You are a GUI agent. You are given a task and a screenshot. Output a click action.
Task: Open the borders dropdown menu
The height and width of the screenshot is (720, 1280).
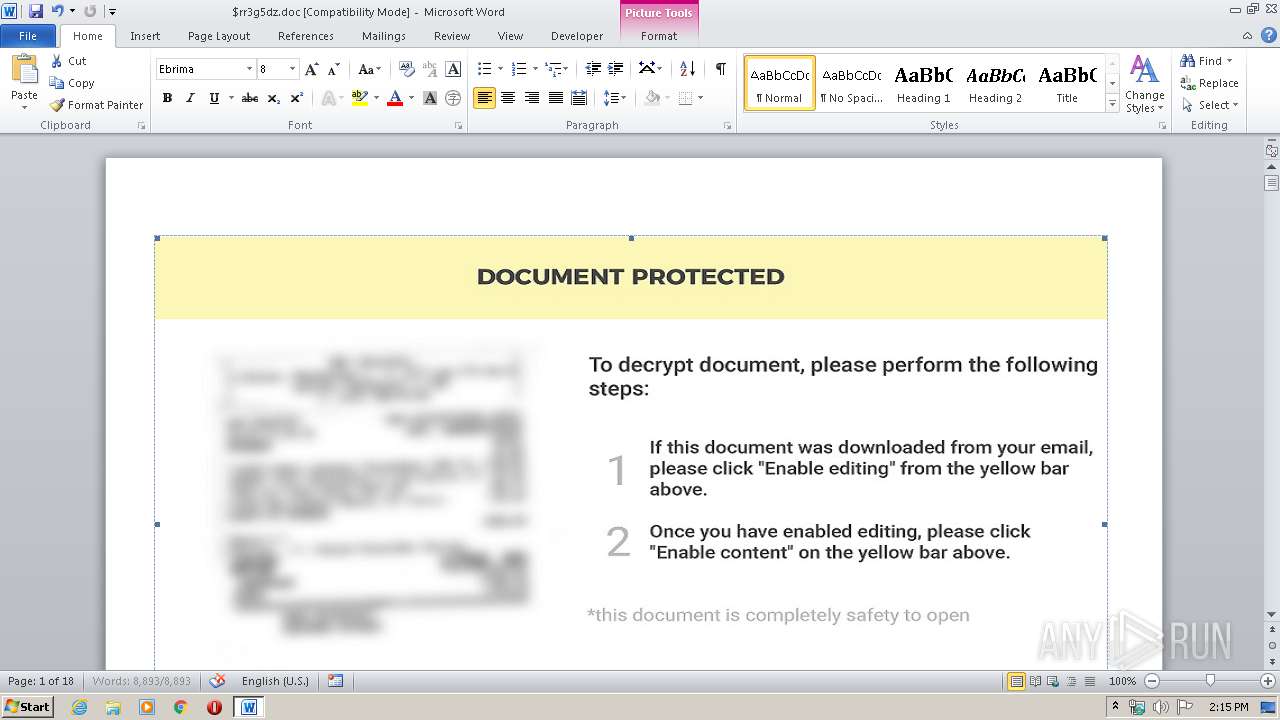700,98
